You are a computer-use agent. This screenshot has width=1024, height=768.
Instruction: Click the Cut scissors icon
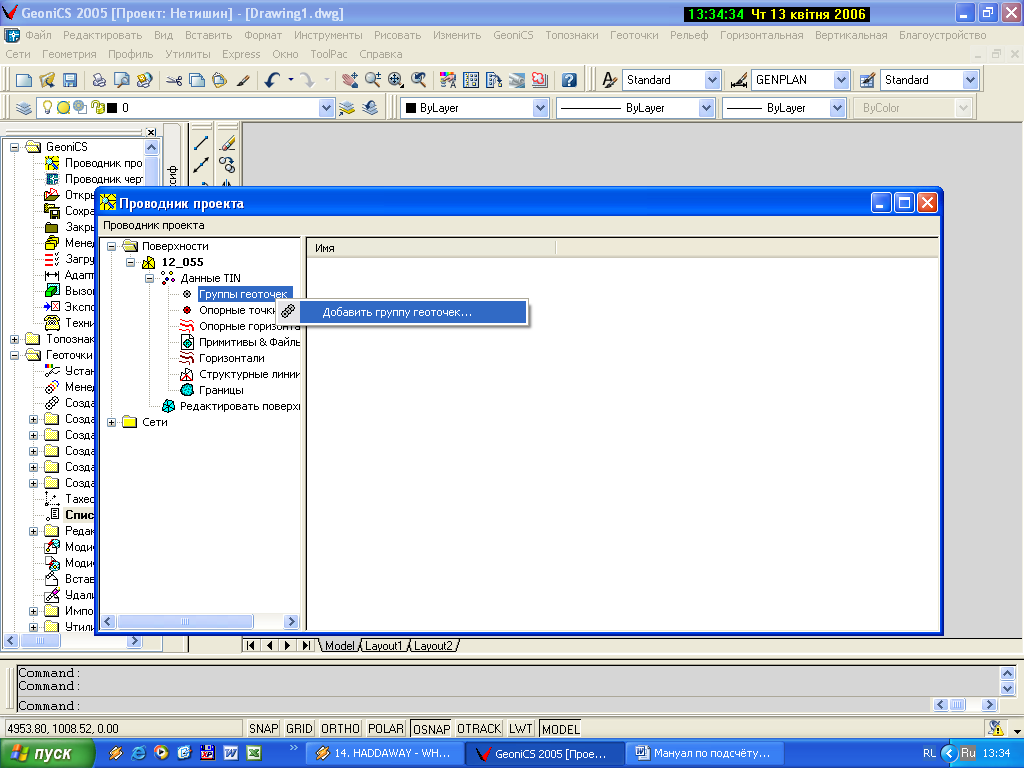point(174,80)
